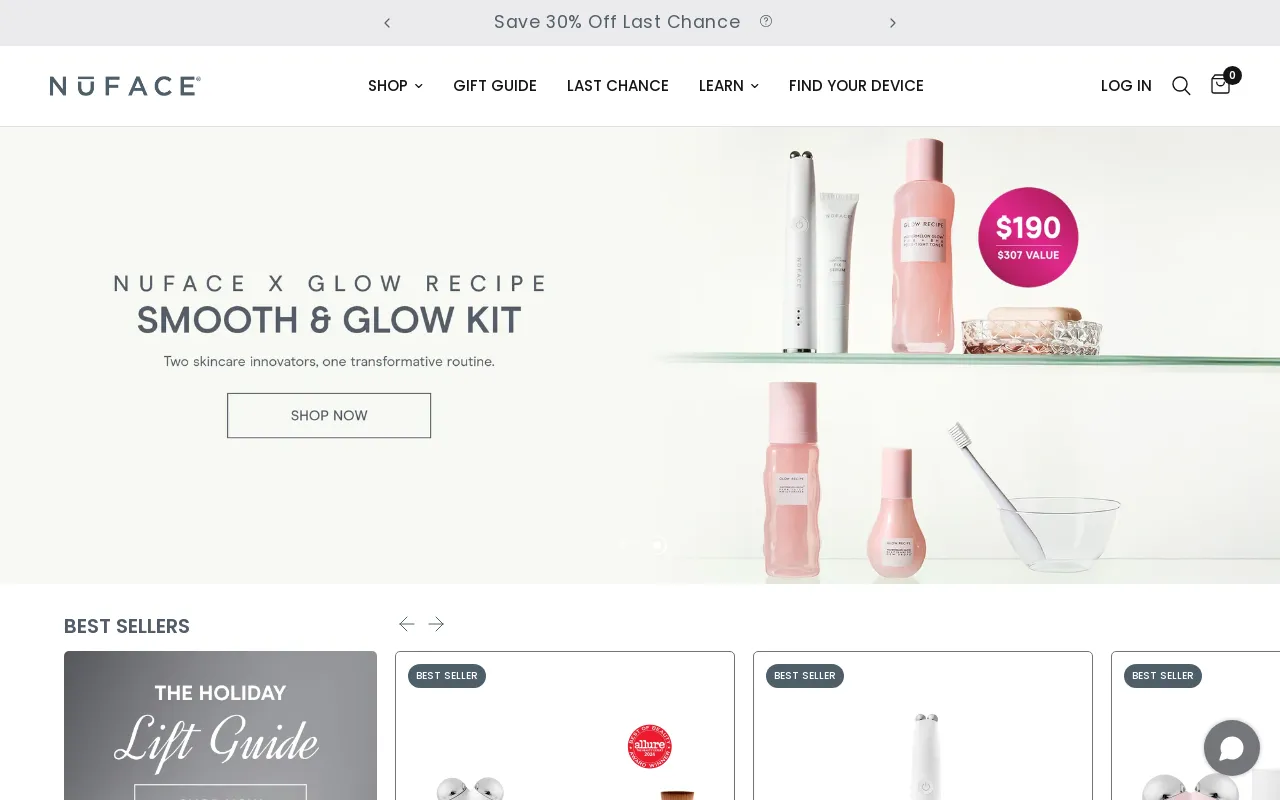Viewport: 1280px width, 800px height.
Task: Click the chat bubble support icon
Action: point(1231,748)
